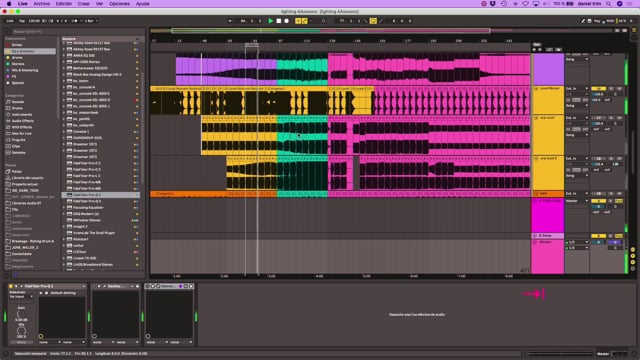Toggle return B Delay track activator
The image size is (640, 360).
598,236
